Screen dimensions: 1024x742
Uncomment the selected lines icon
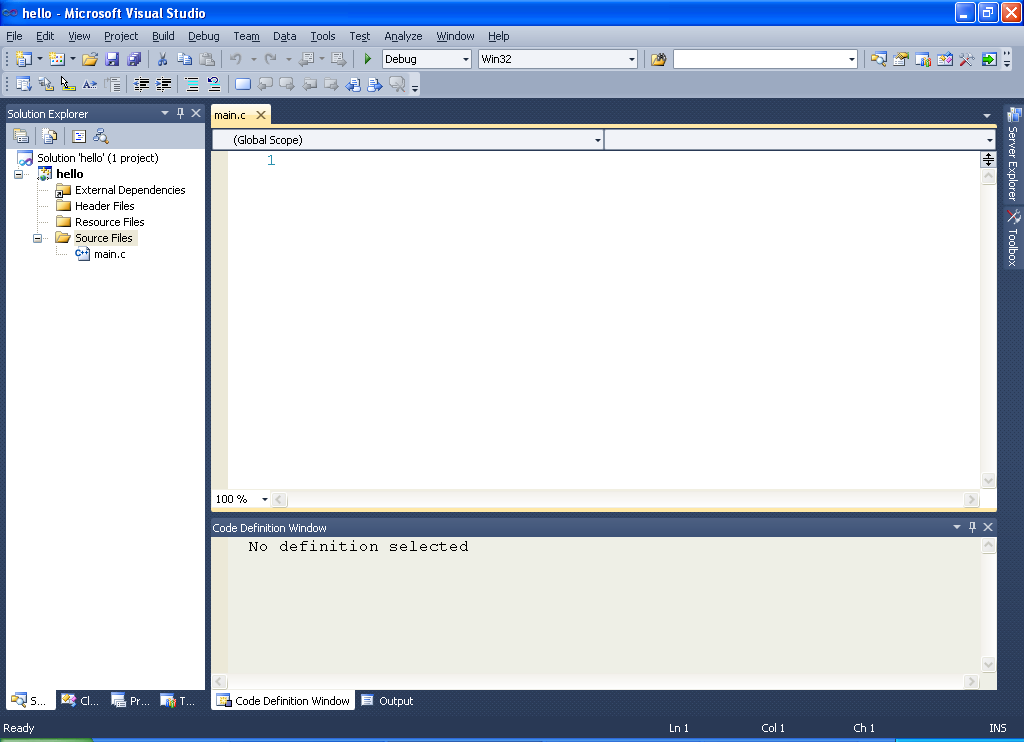tap(214, 84)
